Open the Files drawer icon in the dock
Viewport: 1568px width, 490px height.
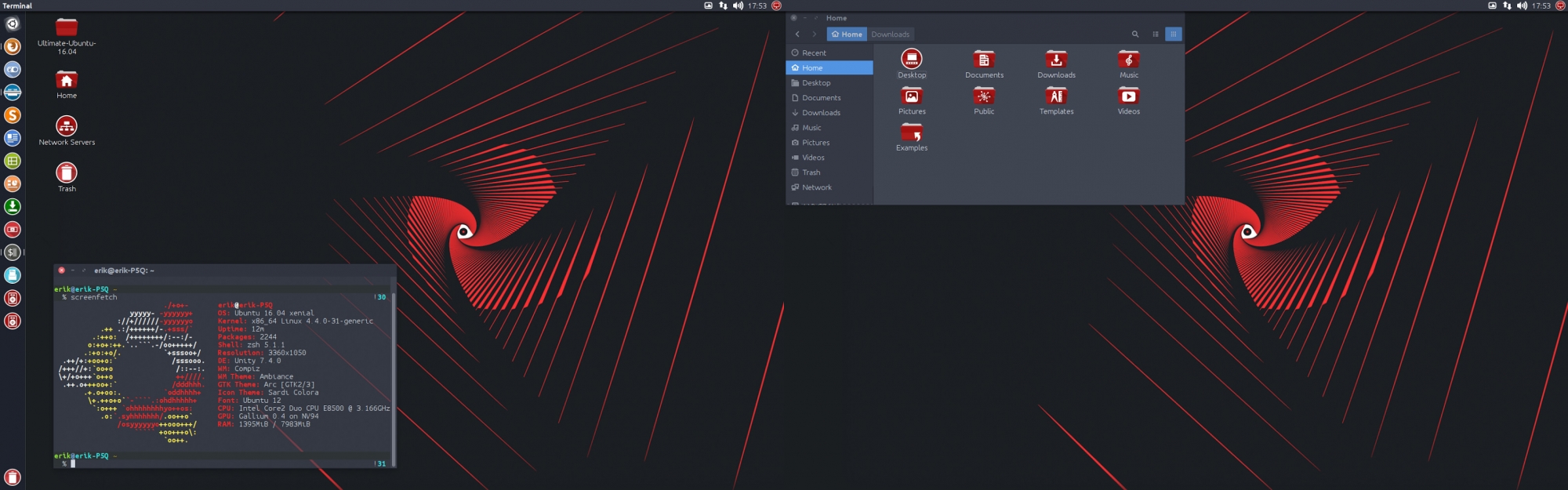(x=13, y=92)
